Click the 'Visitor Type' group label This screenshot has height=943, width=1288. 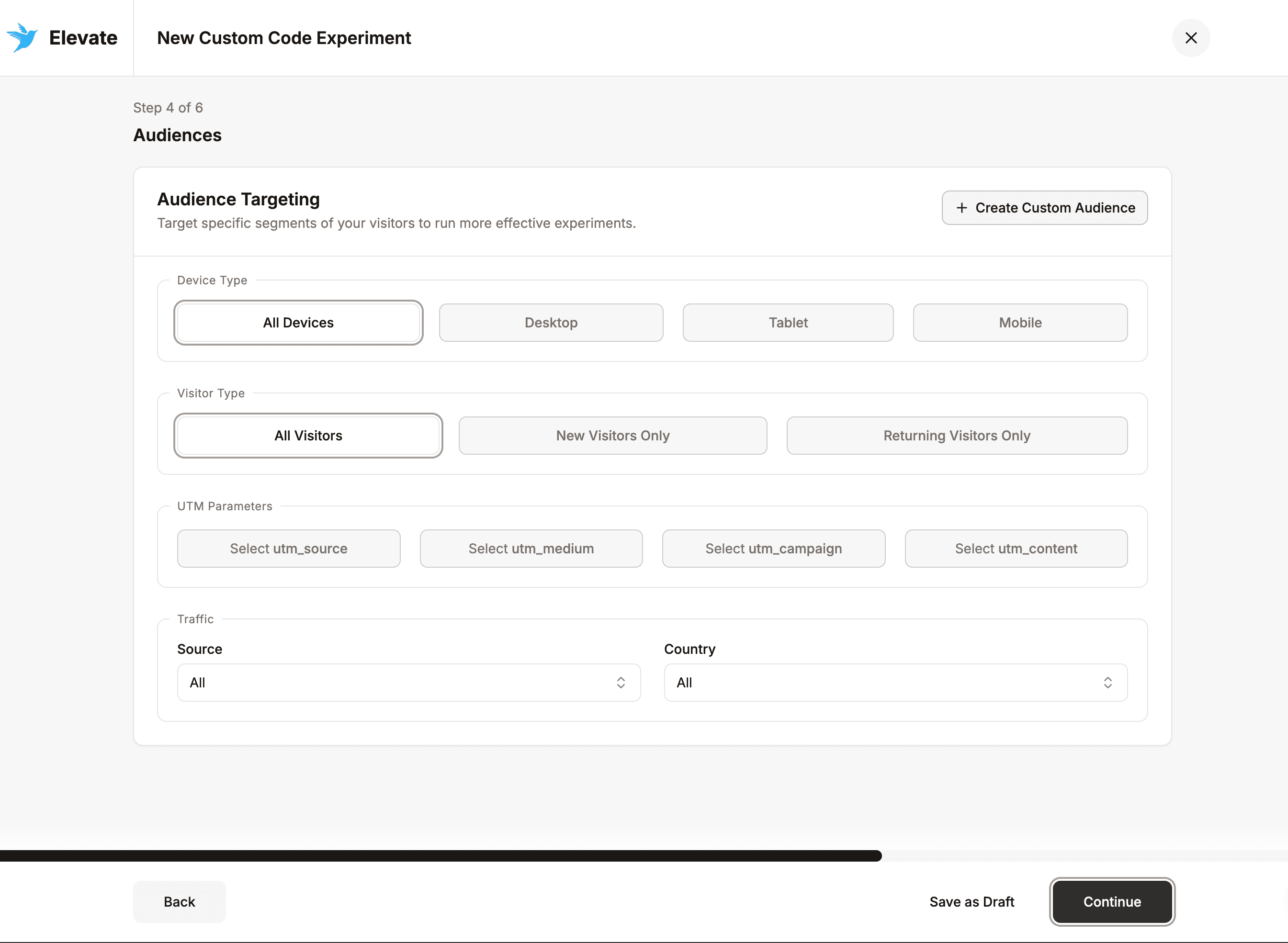[211, 393]
